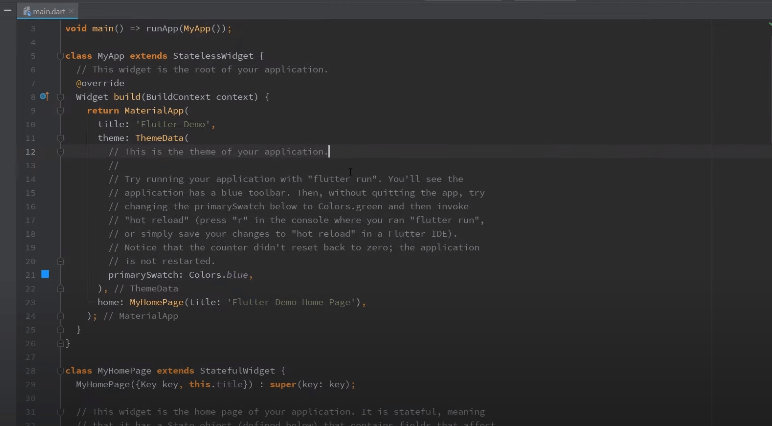Click the Colors.green comment text

click(x=351, y=206)
